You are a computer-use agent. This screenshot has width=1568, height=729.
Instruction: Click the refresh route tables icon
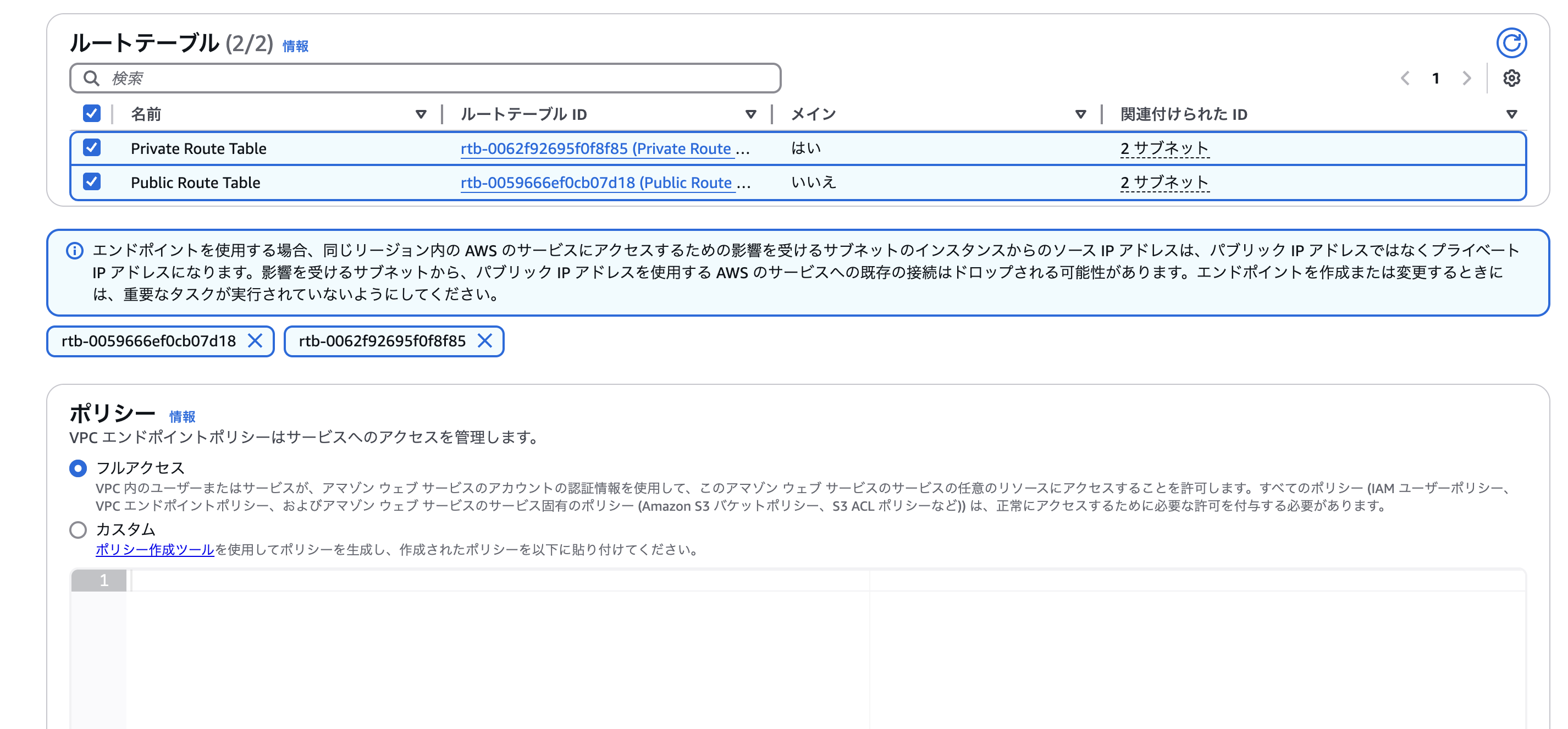pyautogui.click(x=1511, y=43)
